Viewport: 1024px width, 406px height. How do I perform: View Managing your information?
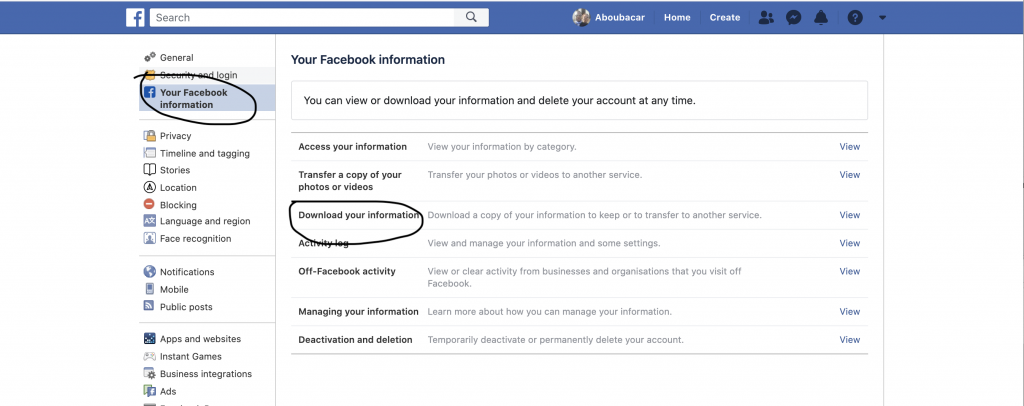coord(850,311)
